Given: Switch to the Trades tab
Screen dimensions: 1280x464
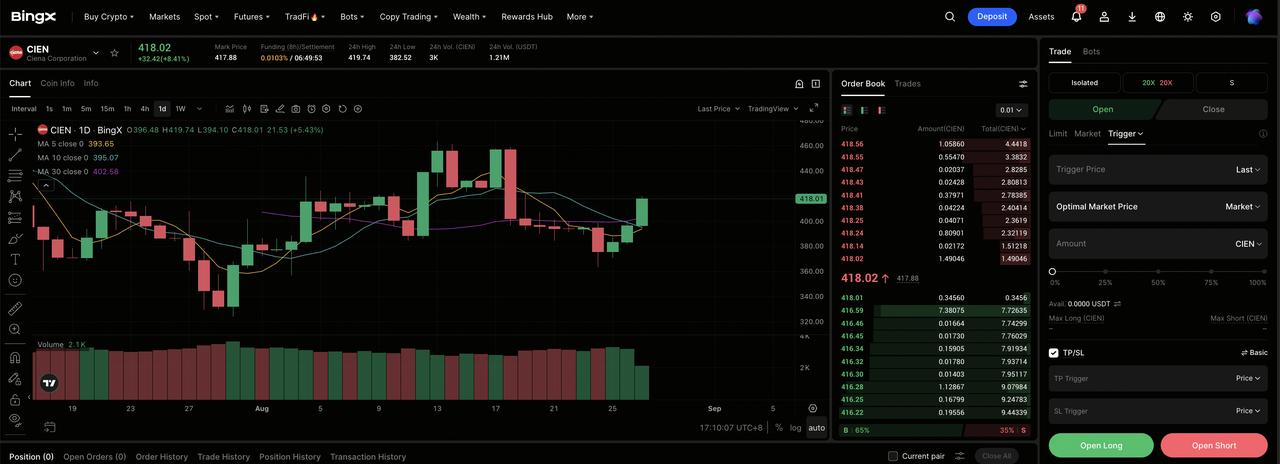Looking at the screenshot, I should tap(907, 84).
